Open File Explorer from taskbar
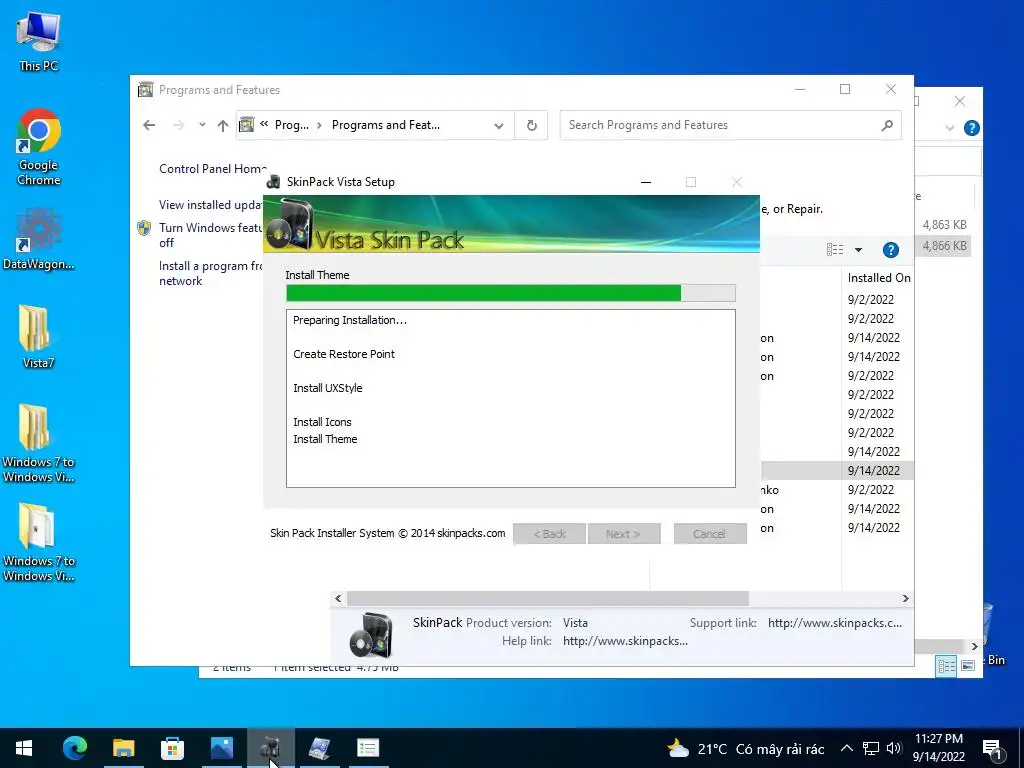Screen dimensions: 1024x768 (123, 748)
